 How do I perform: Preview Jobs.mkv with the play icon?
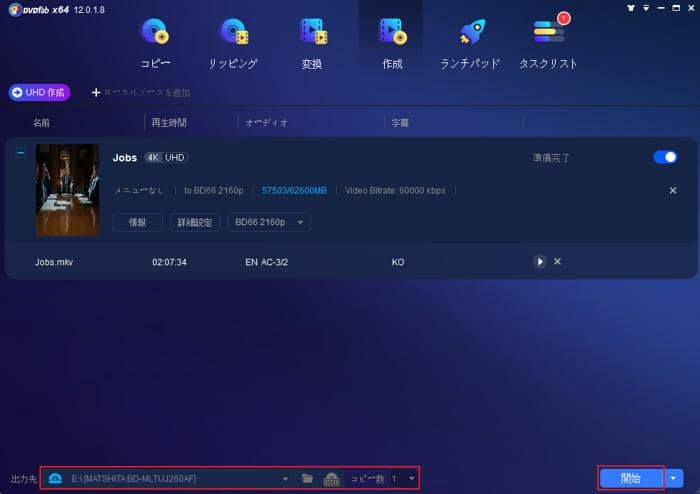tap(540, 262)
